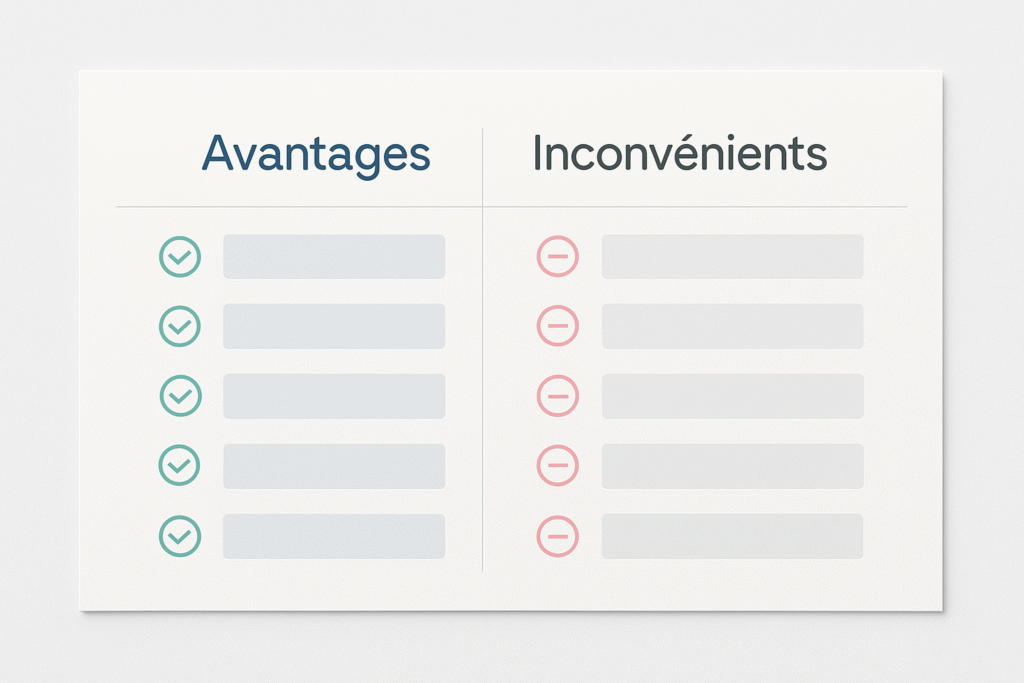Select the last Avantages placeholder bar
The width and height of the screenshot is (1024, 683).
pyautogui.click(x=334, y=536)
